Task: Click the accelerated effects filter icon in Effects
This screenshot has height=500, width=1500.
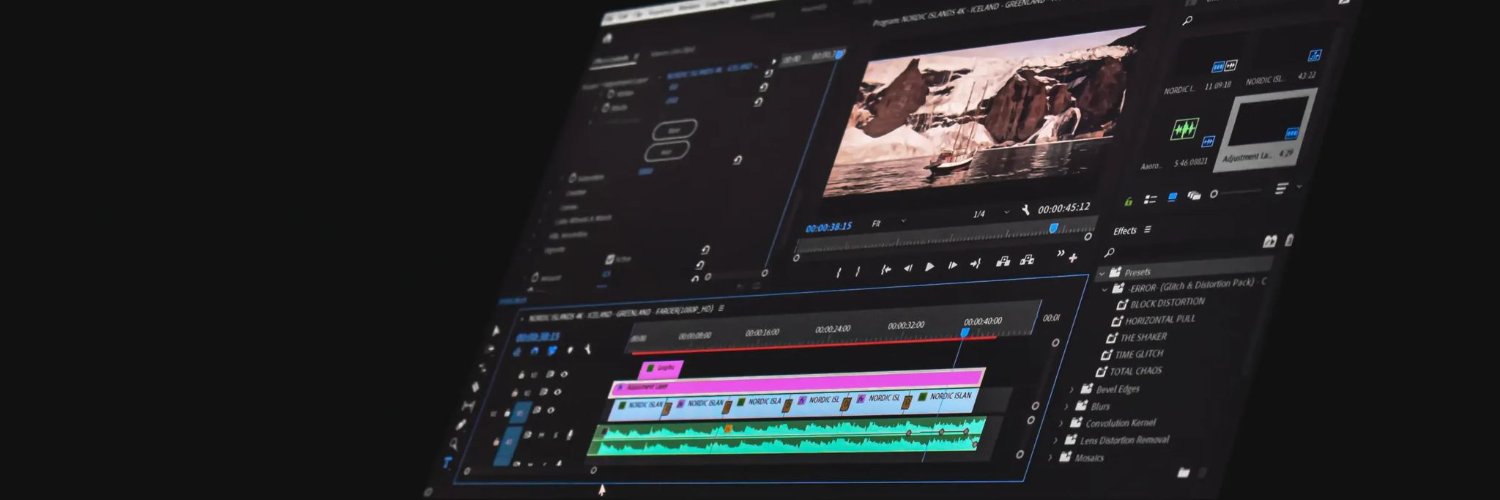Action: click(1270, 241)
